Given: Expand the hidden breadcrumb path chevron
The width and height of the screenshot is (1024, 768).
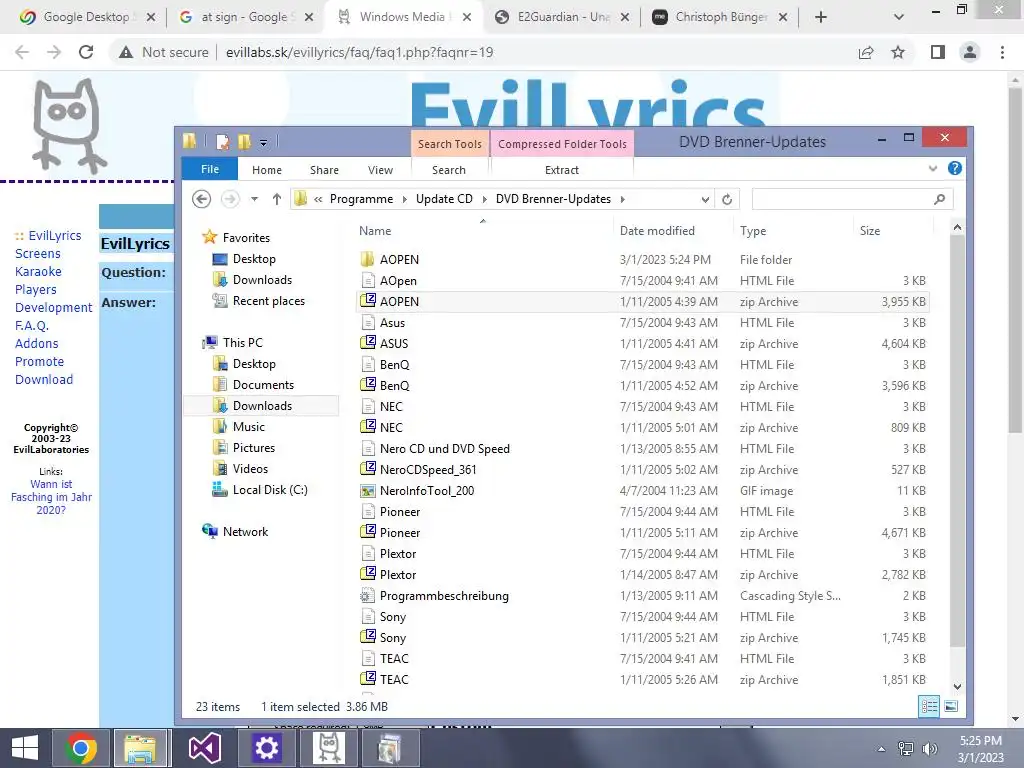Looking at the screenshot, I should tap(318, 199).
